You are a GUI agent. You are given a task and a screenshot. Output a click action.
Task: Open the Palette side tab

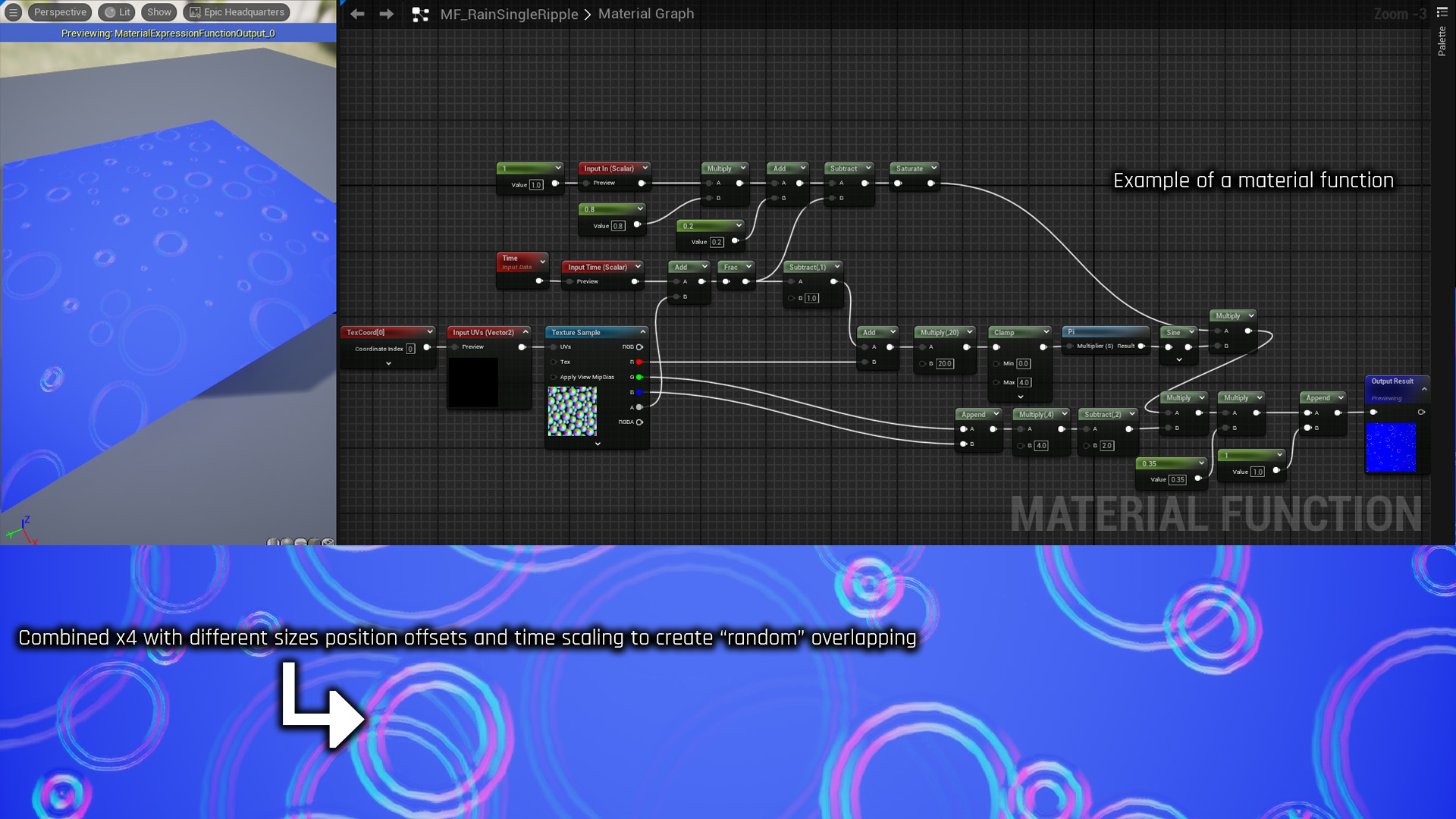pos(1442,41)
